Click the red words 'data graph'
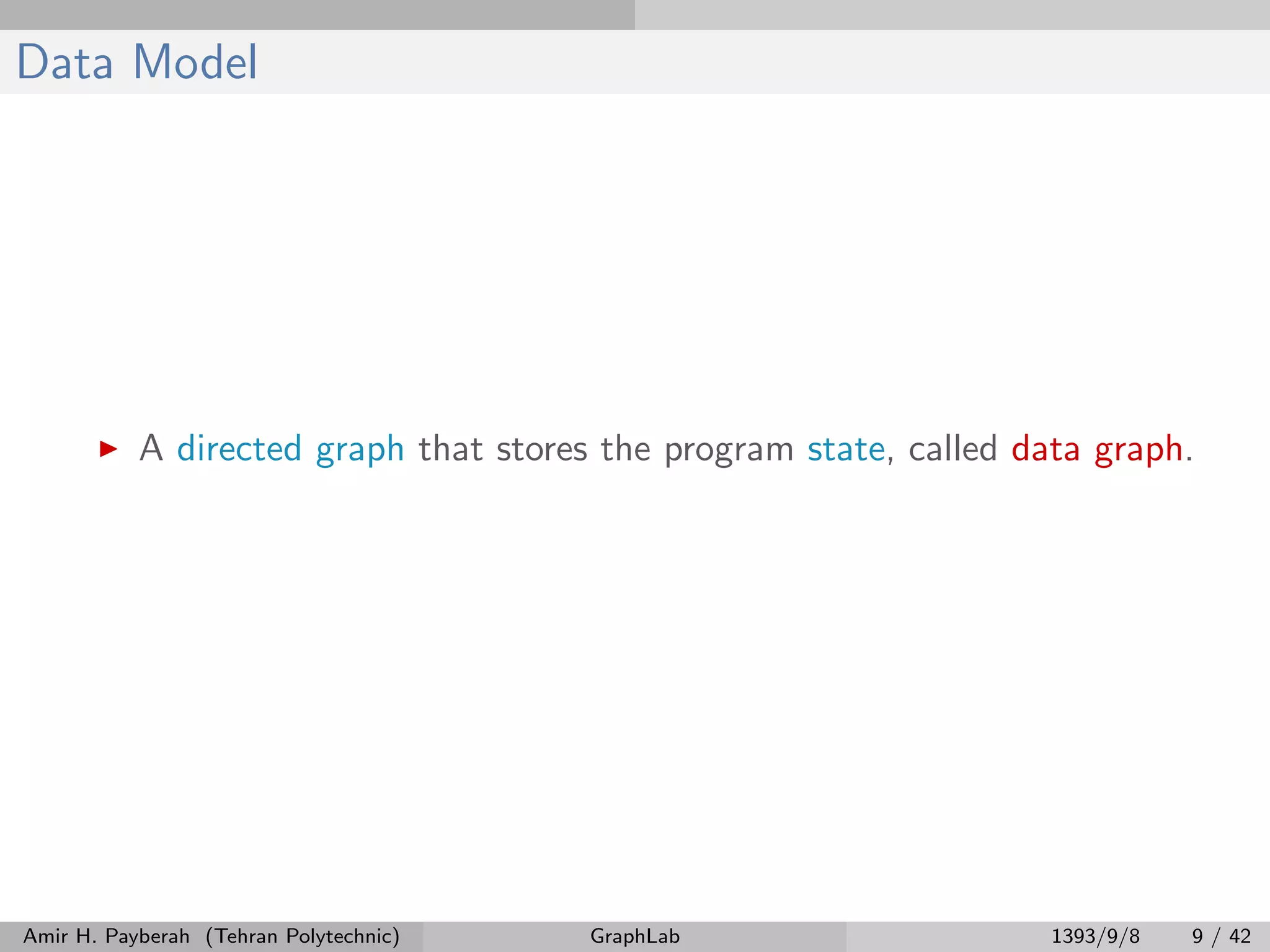This screenshot has height=952, width=1270. (1097, 449)
